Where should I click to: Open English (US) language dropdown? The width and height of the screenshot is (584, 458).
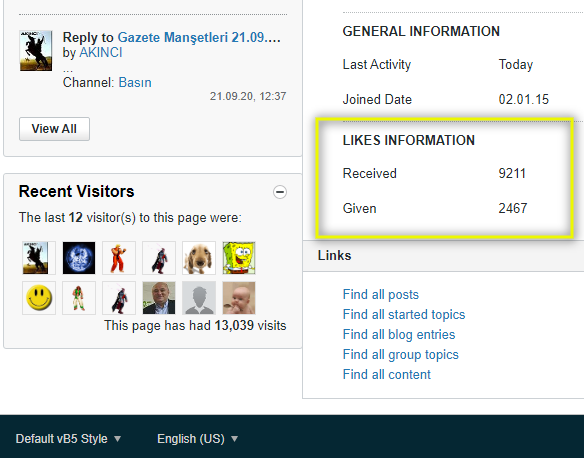[x=197, y=439]
